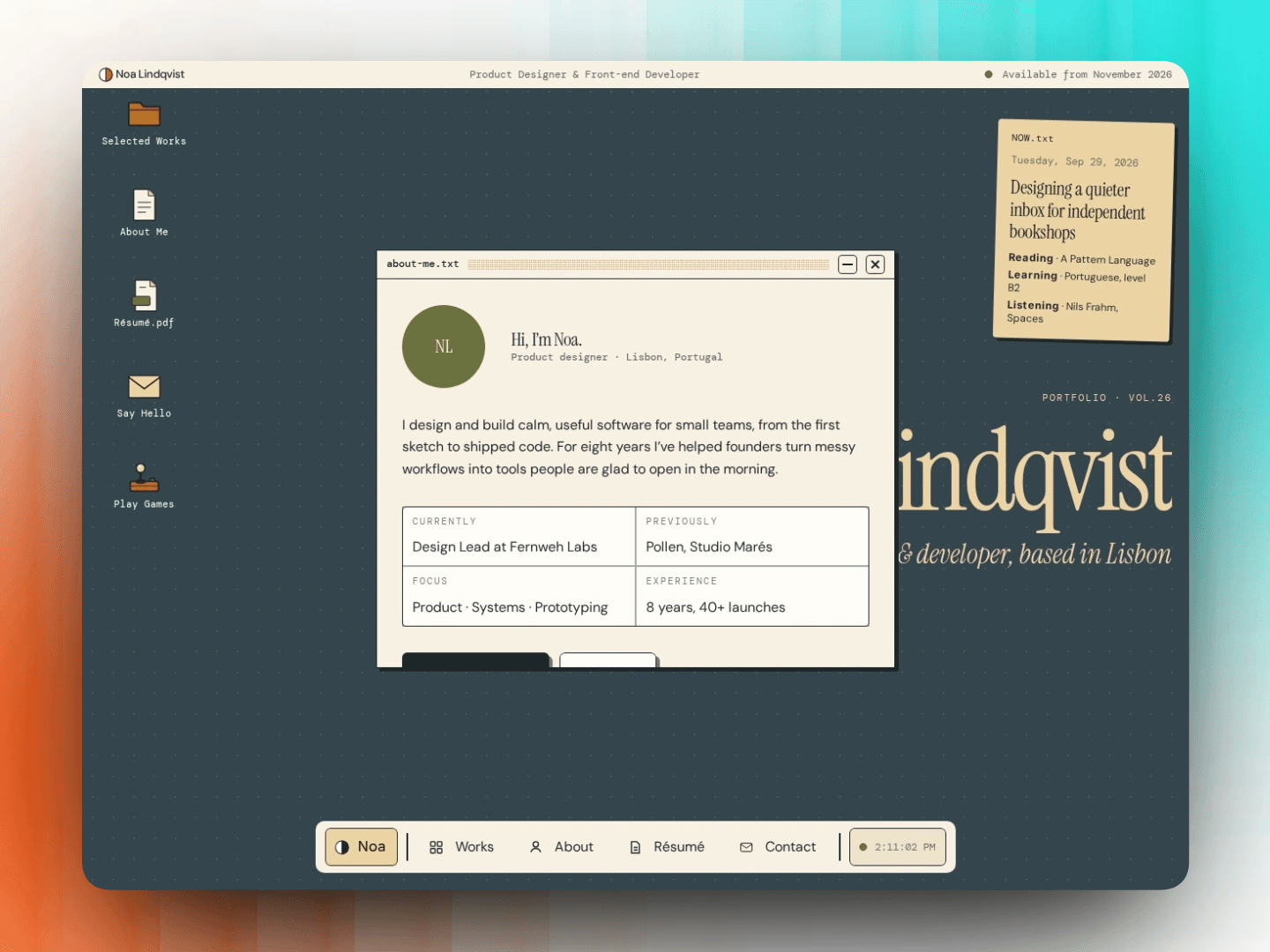The image size is (1270, 952).
Task: Click "Product designer · Lisbon, Portugal" subtitle
Action: pos(616,358)
